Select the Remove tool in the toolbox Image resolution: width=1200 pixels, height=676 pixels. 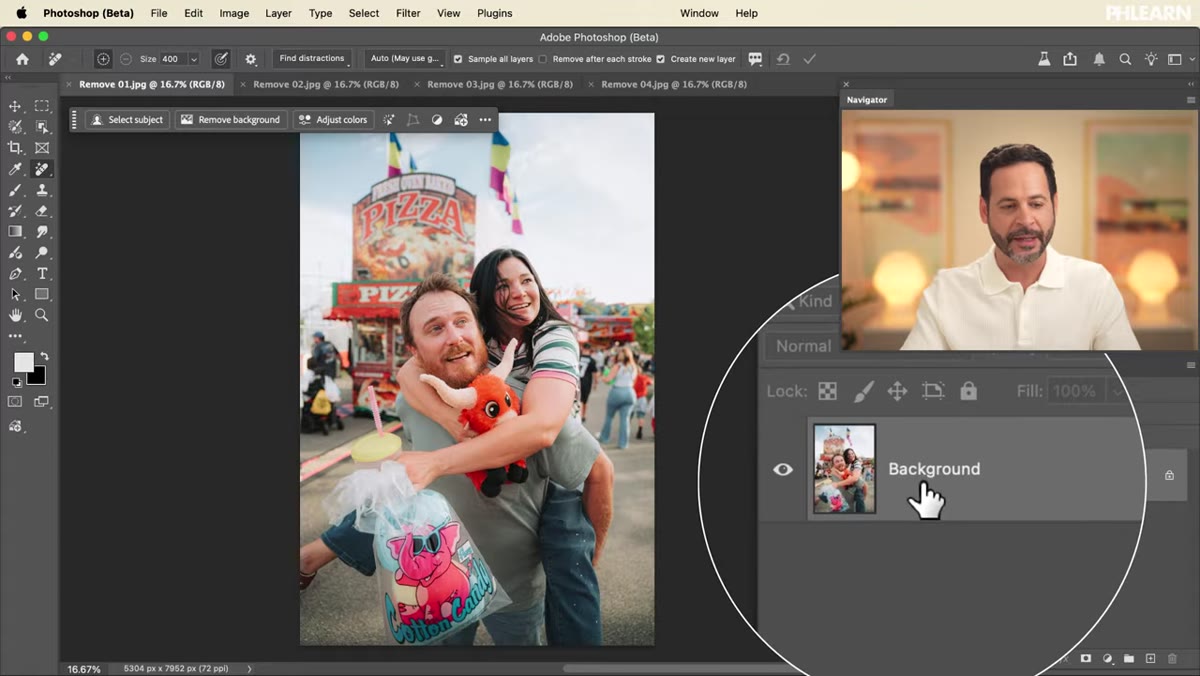point(42,169)
